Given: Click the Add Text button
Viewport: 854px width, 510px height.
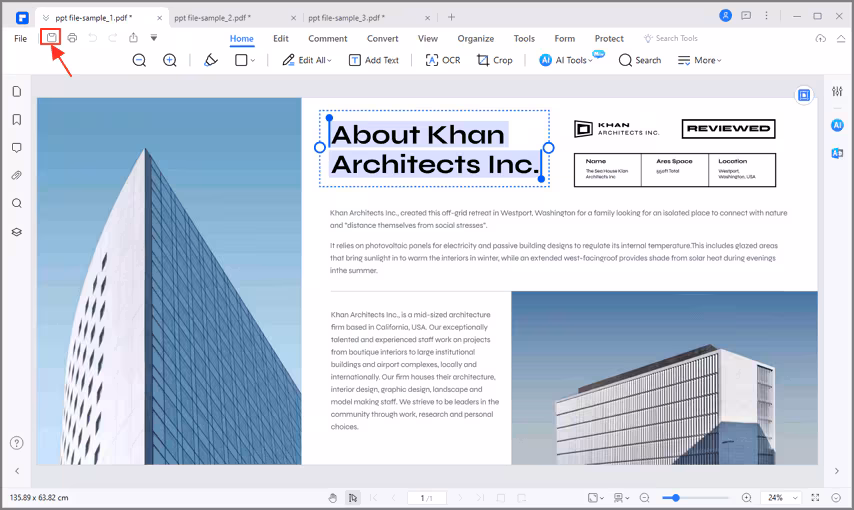Looking at the screenshot, I should pos(373,60).
